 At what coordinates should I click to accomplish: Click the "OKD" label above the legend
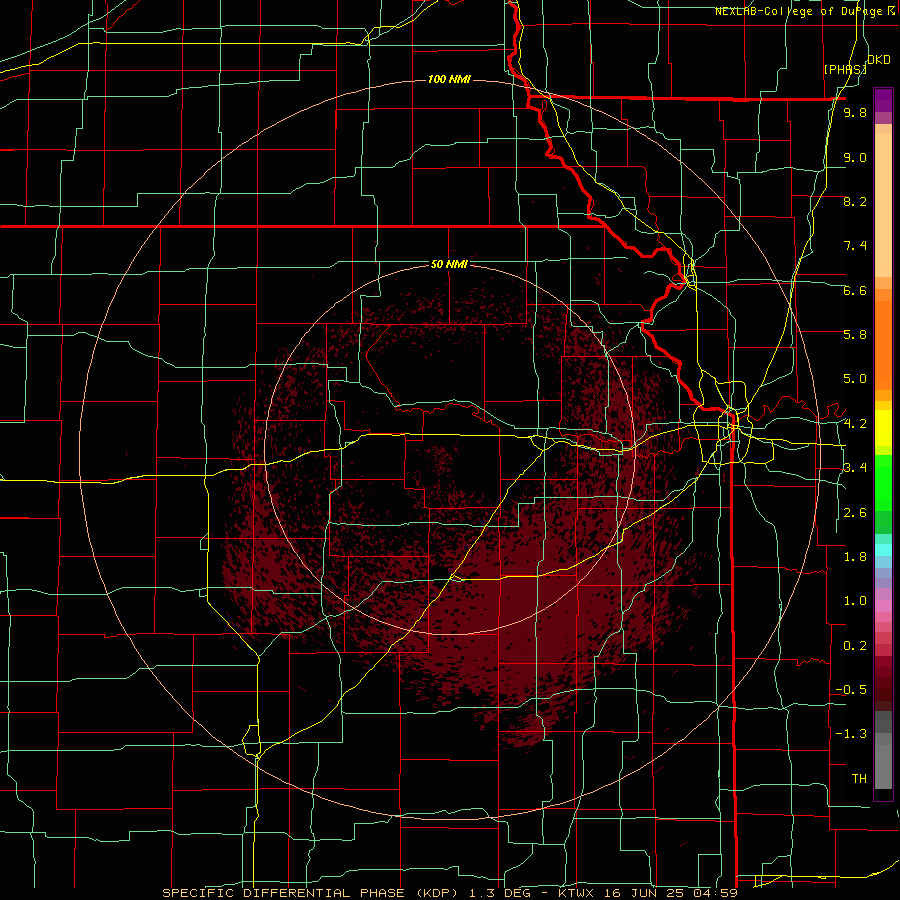pos(878,60)
